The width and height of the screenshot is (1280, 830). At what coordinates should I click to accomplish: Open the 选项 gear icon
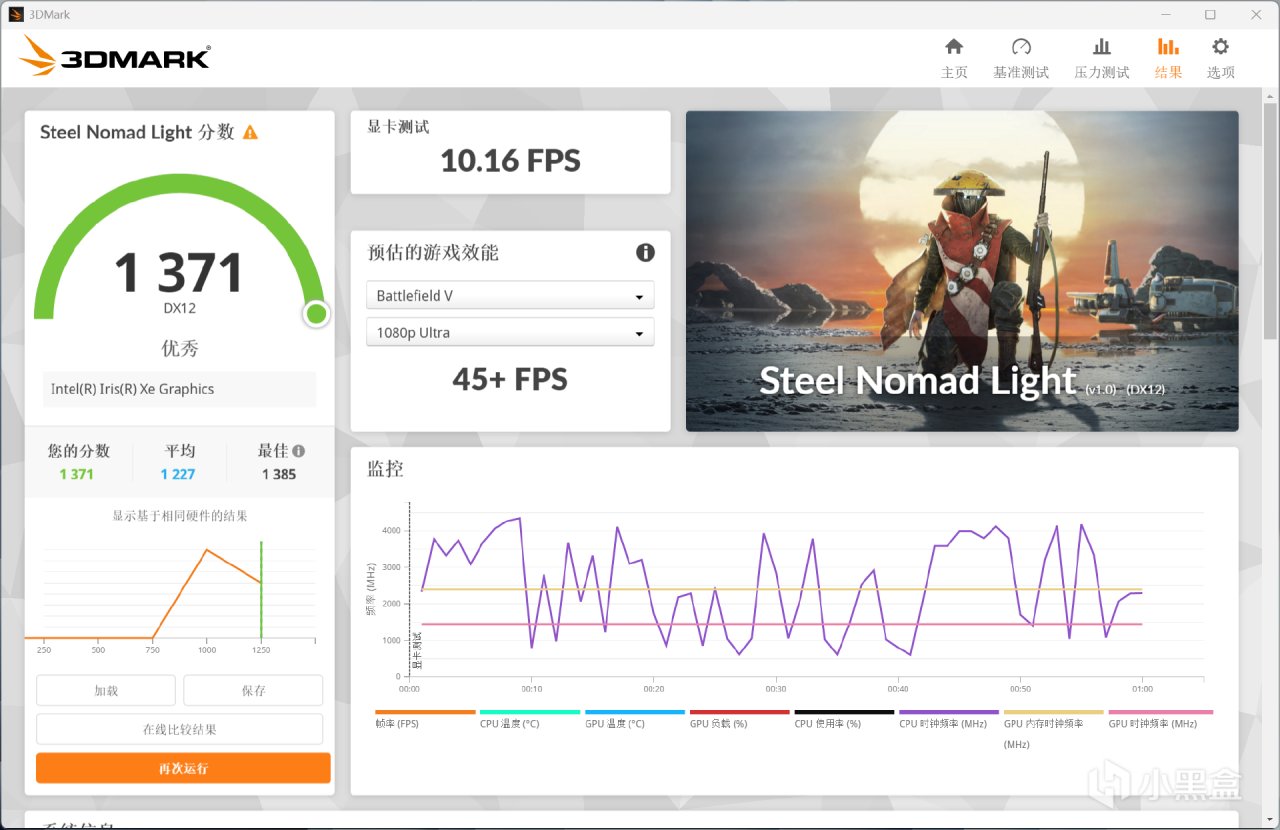[1220, 47]
